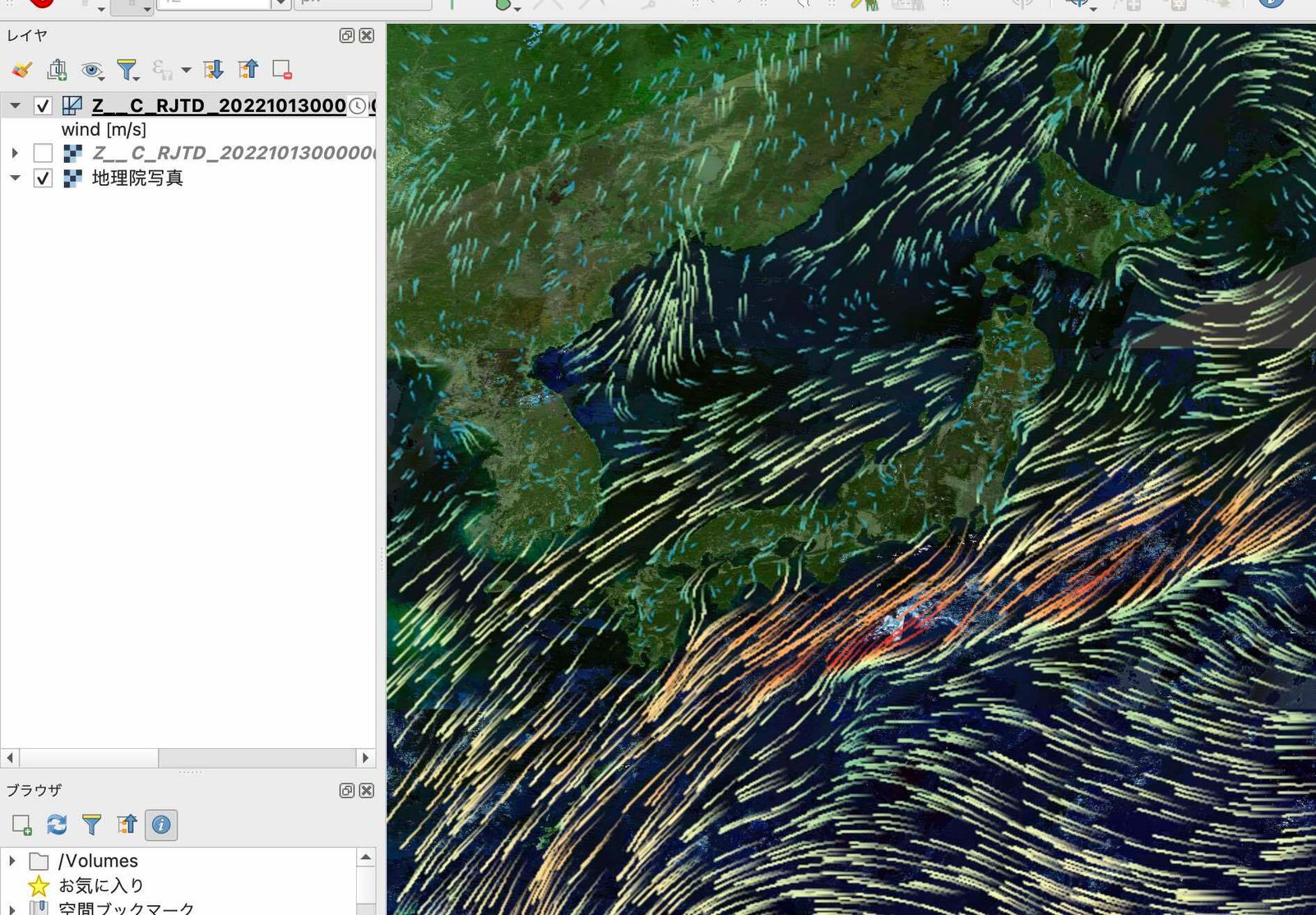Image resolution: width=1316 pixels, height=915 pixels.
Task: Click the Layers panel horizontal scrollbar thumb
Action: [x=89, y=757]
